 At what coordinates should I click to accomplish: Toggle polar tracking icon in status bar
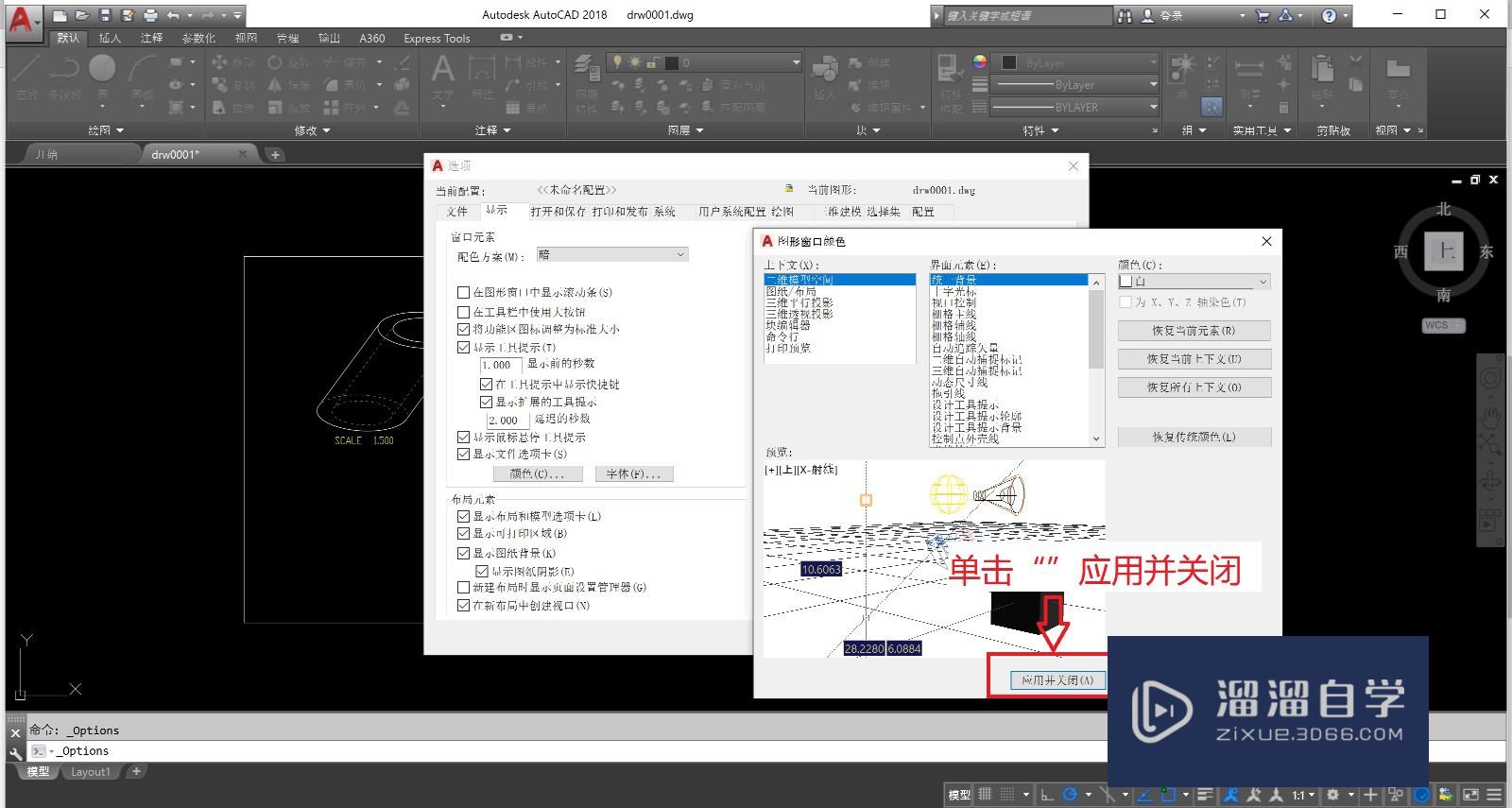point(1070,795)
